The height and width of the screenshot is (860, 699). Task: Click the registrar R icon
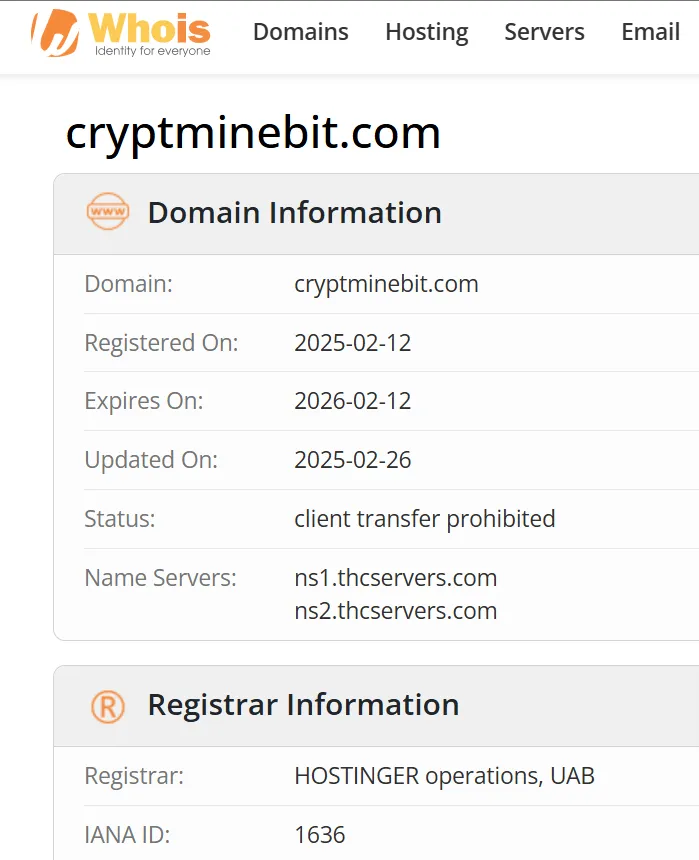pyautogui.click(x=108, y=706)
